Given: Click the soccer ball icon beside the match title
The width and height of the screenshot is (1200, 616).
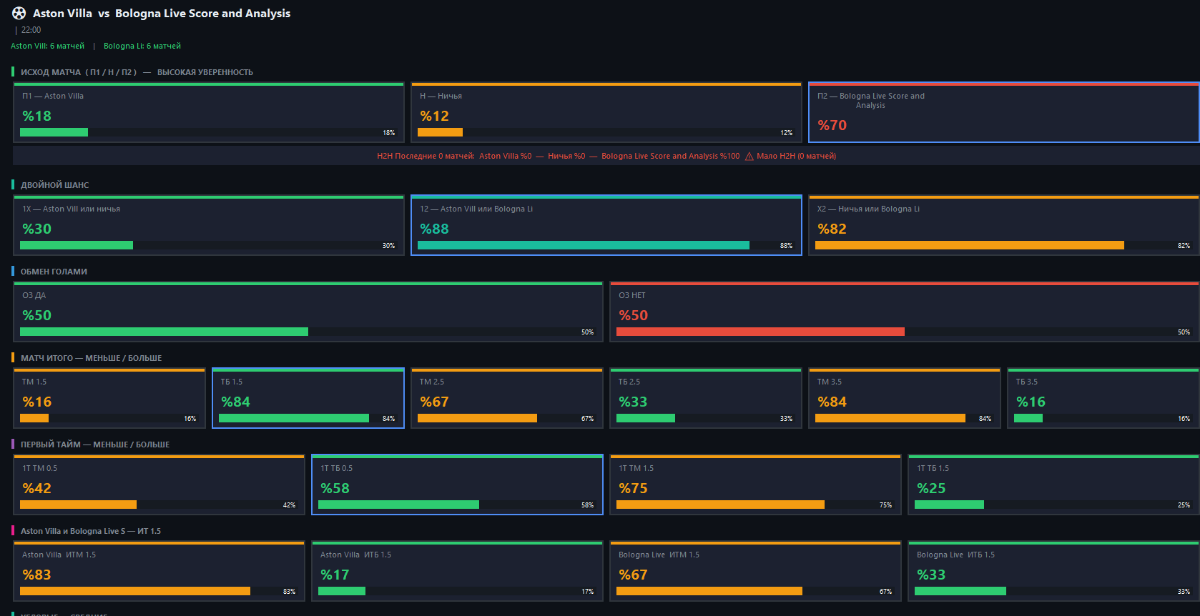Looking at the screenshot, I should pyautogui.click(x=19, y=13).
